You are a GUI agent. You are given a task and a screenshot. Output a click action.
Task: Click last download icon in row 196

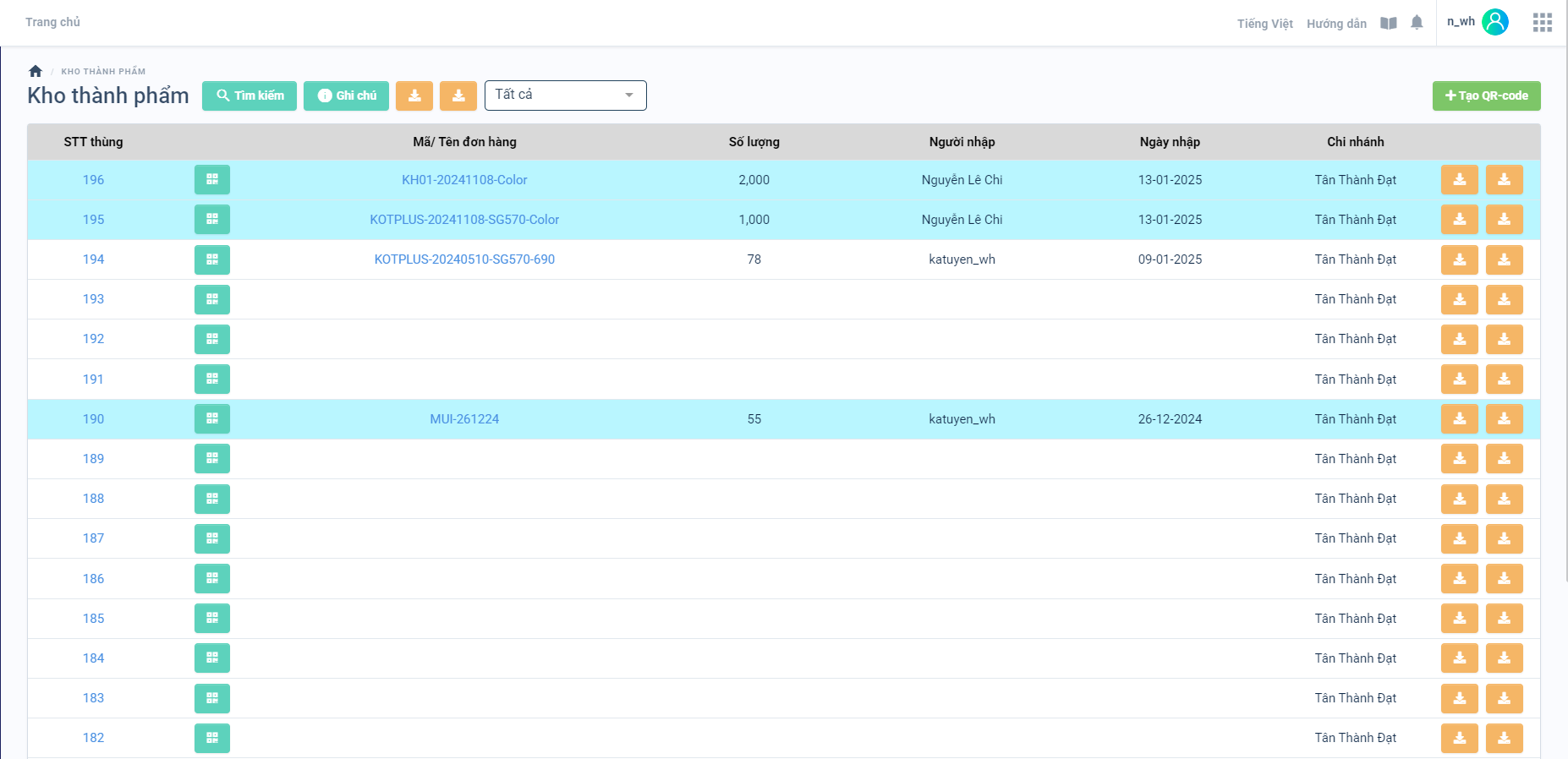[1505, 180]
